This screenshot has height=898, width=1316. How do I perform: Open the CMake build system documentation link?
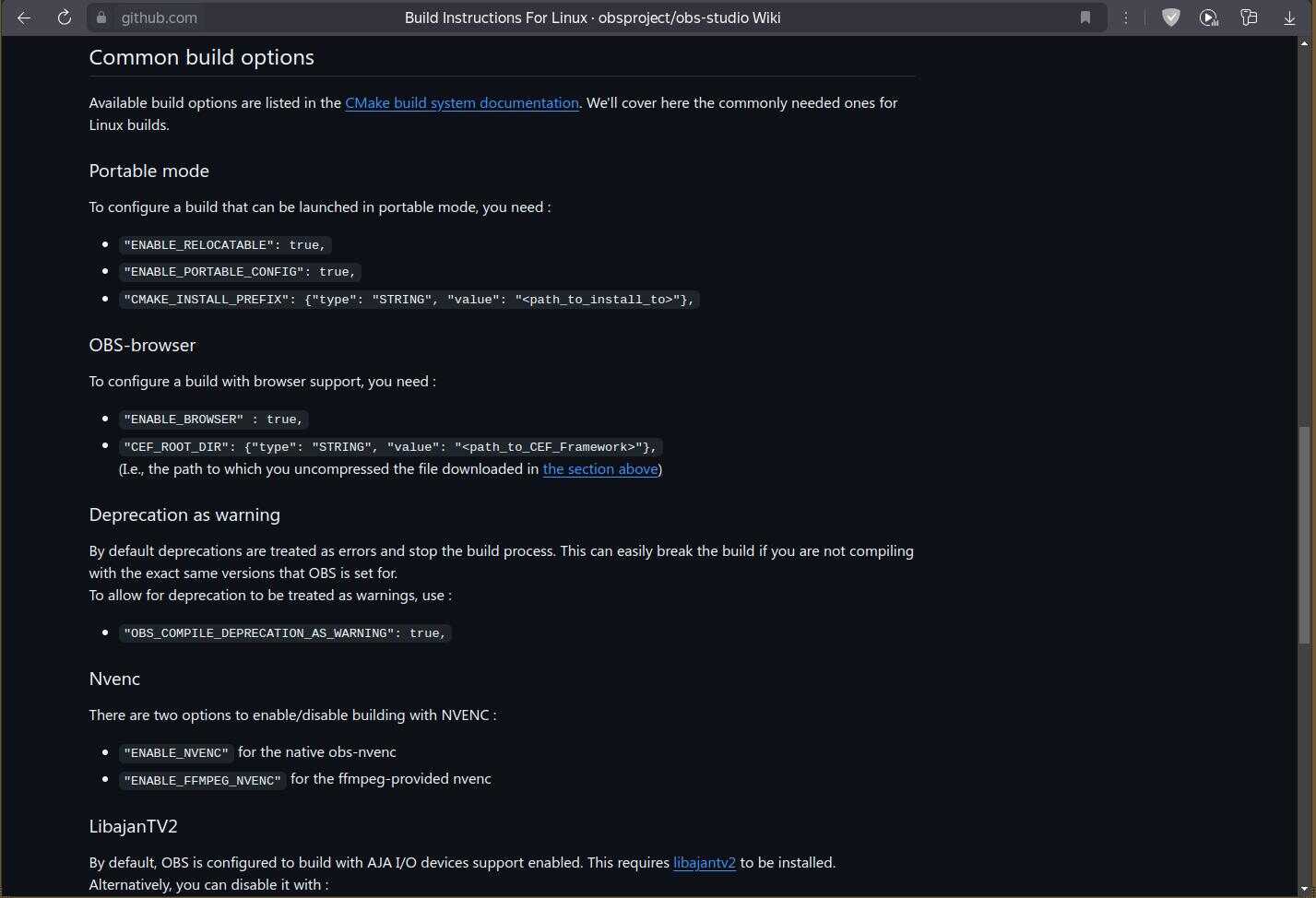[461, 103]
